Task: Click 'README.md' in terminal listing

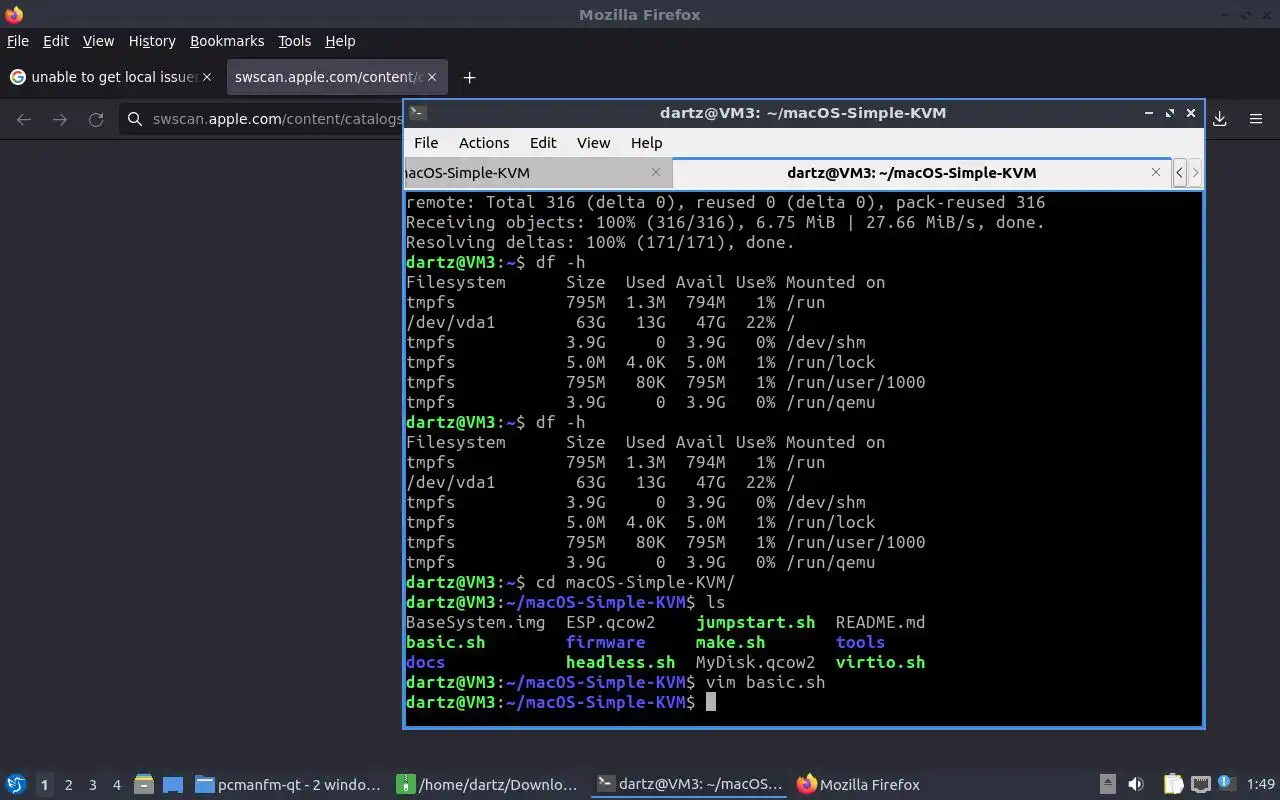Action: pyautogui.click(x=880, y=622)
